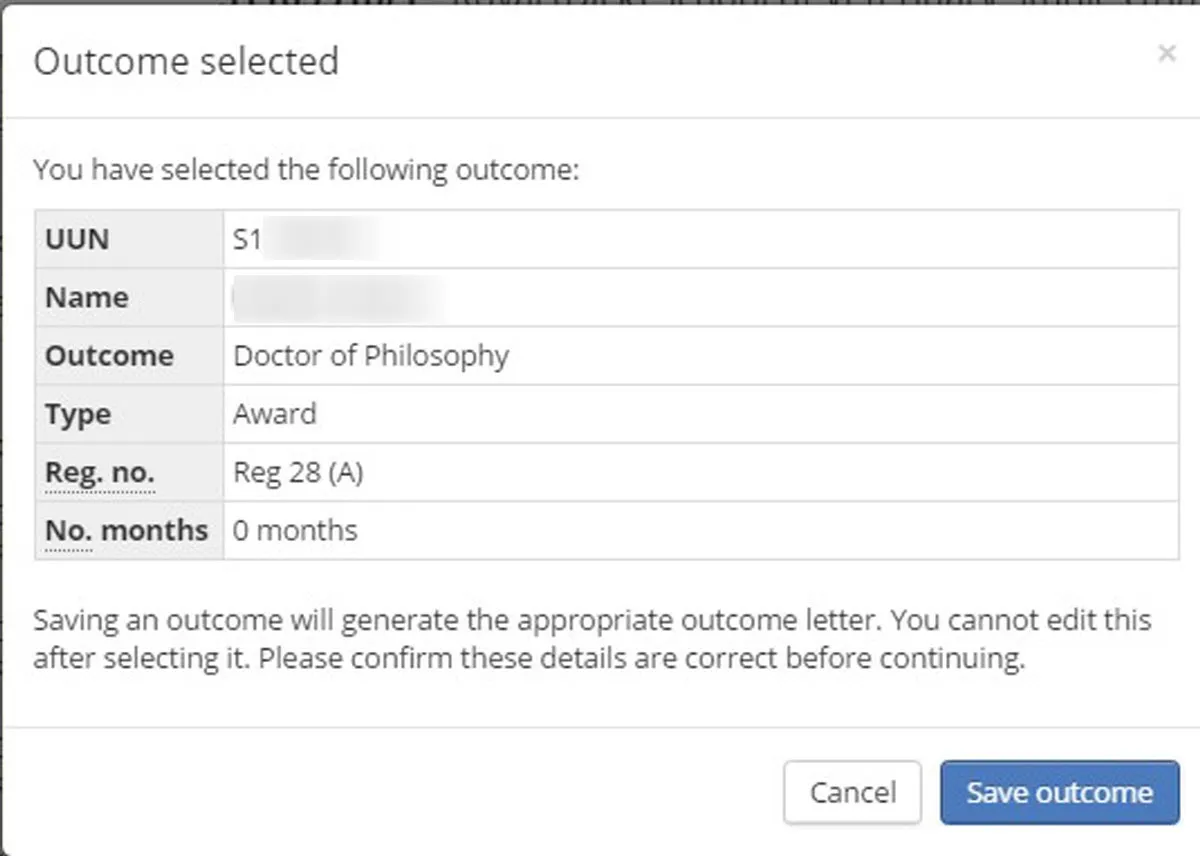The image size is (1200, 856).
Task: Select the Name row label
Action: pos(85,297)
